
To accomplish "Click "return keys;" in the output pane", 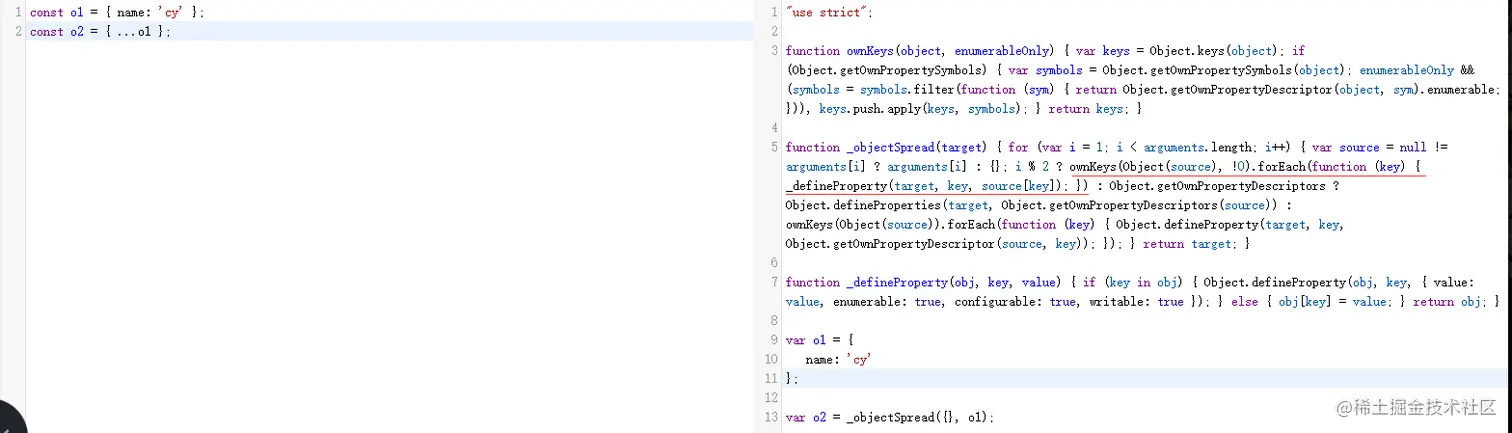I will click(1091, 109).
